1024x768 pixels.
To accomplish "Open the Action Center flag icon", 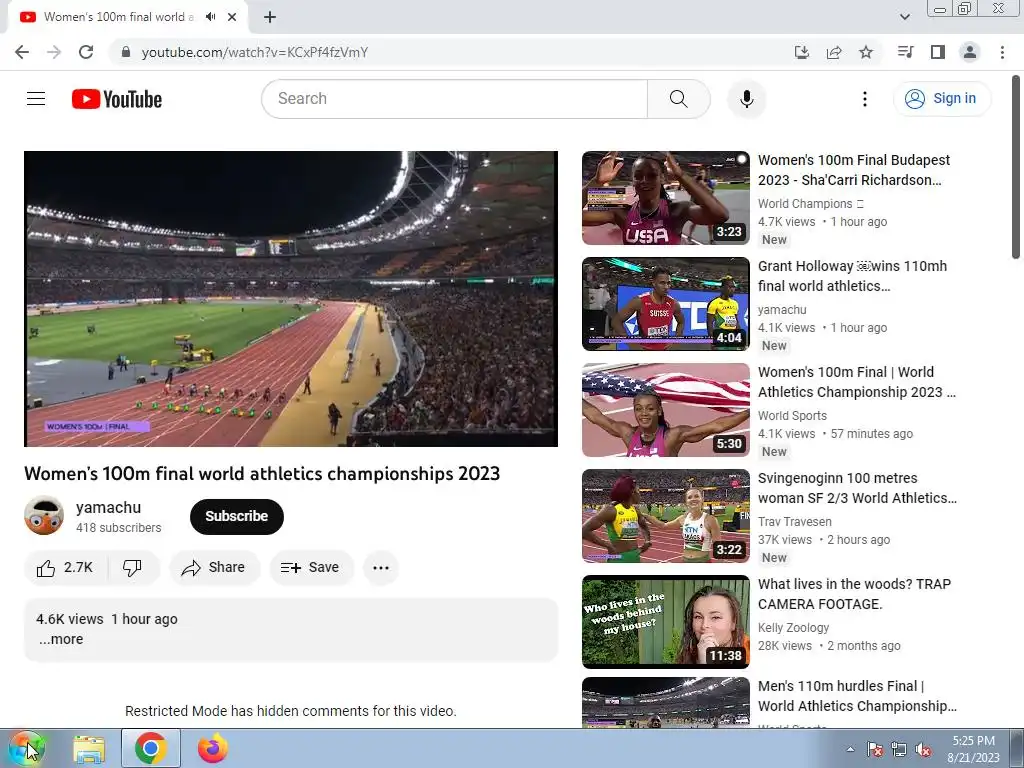I will click(874, 750).
